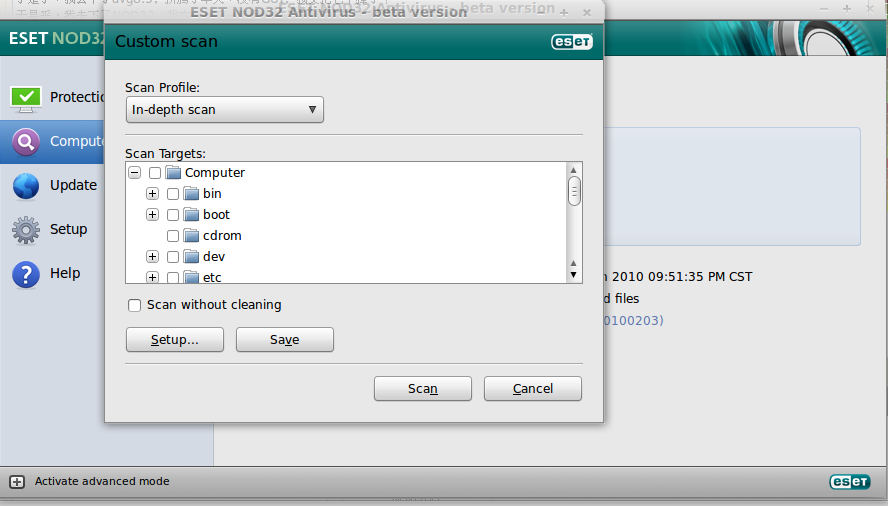
Task: Check the cdrom folder checkbox
Action: coord(173,236)
